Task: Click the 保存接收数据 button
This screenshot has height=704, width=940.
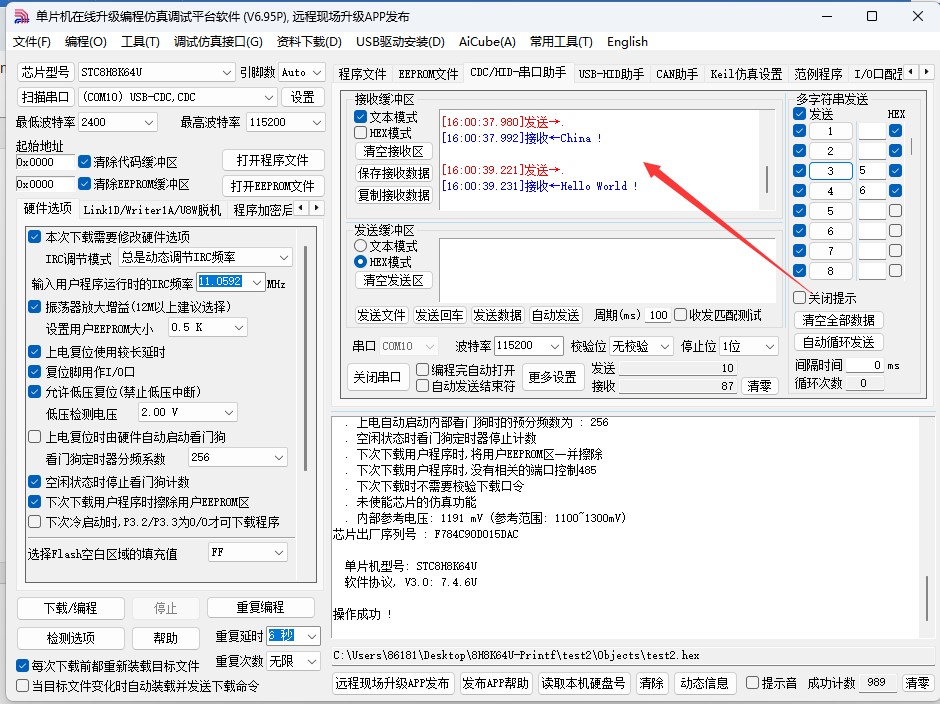Action: tap(393, 173)
